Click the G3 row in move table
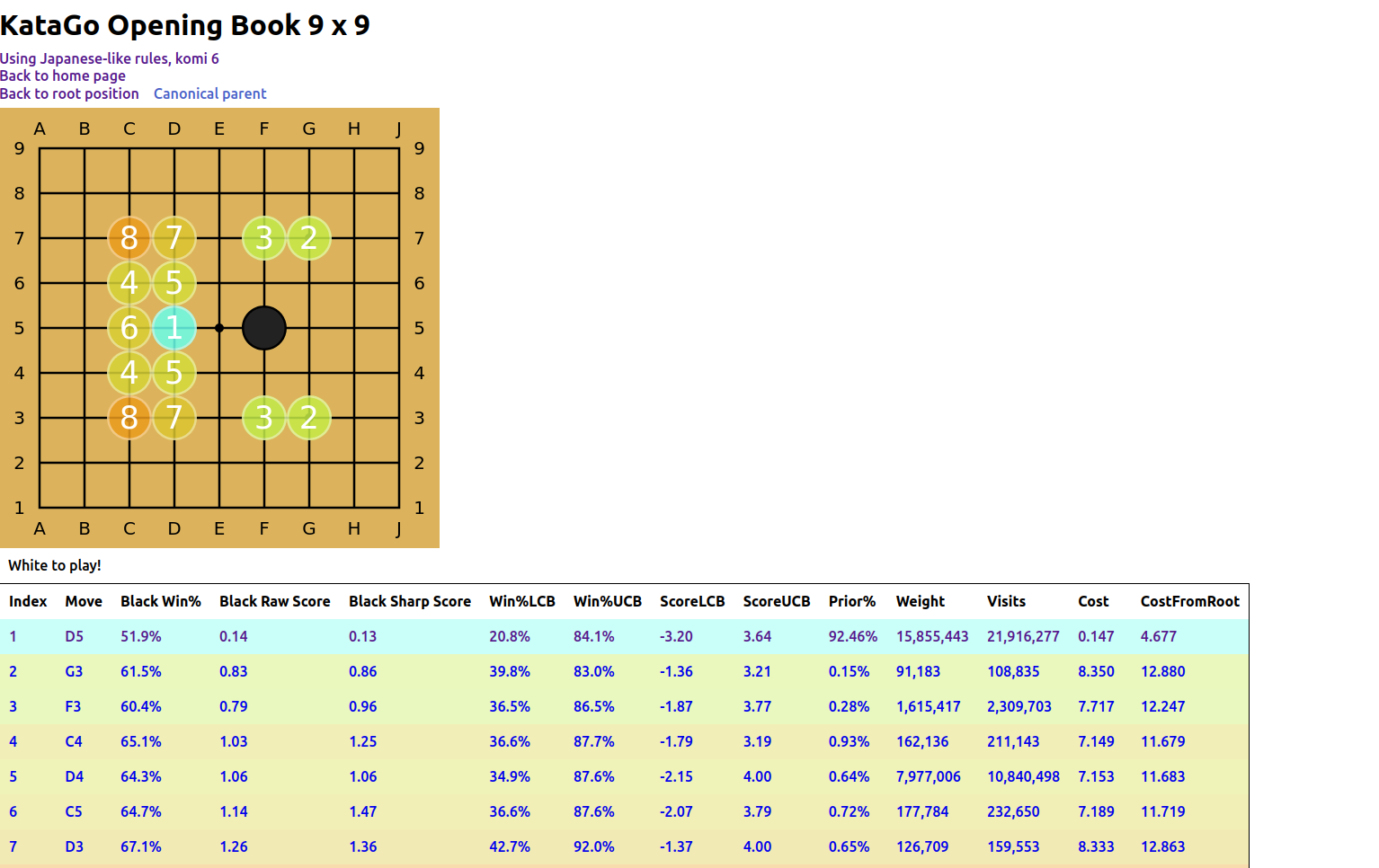1379x868 pixels. [74, 671]
